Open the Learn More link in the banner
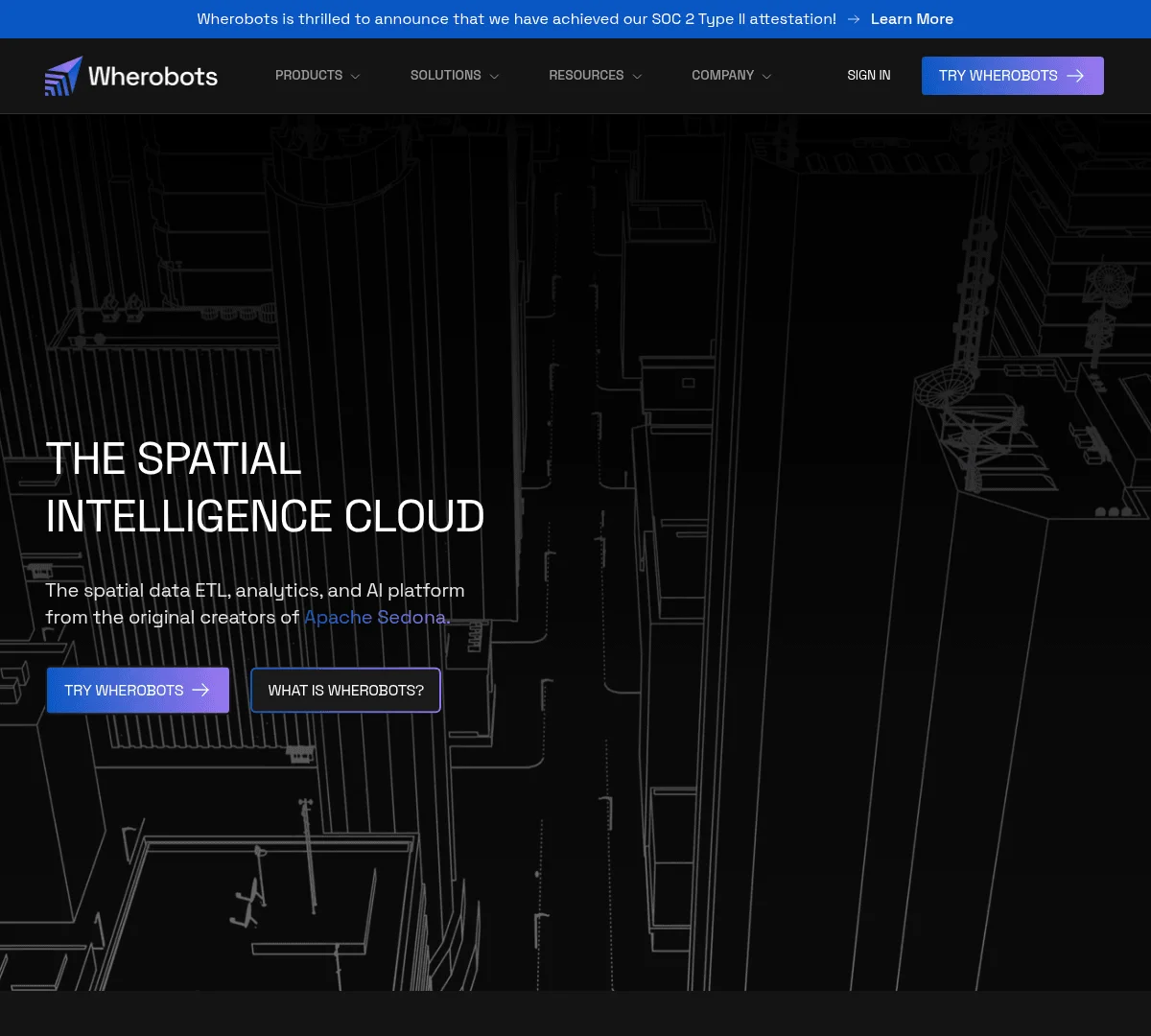The image size is (1151, 1036). (911, 19)
